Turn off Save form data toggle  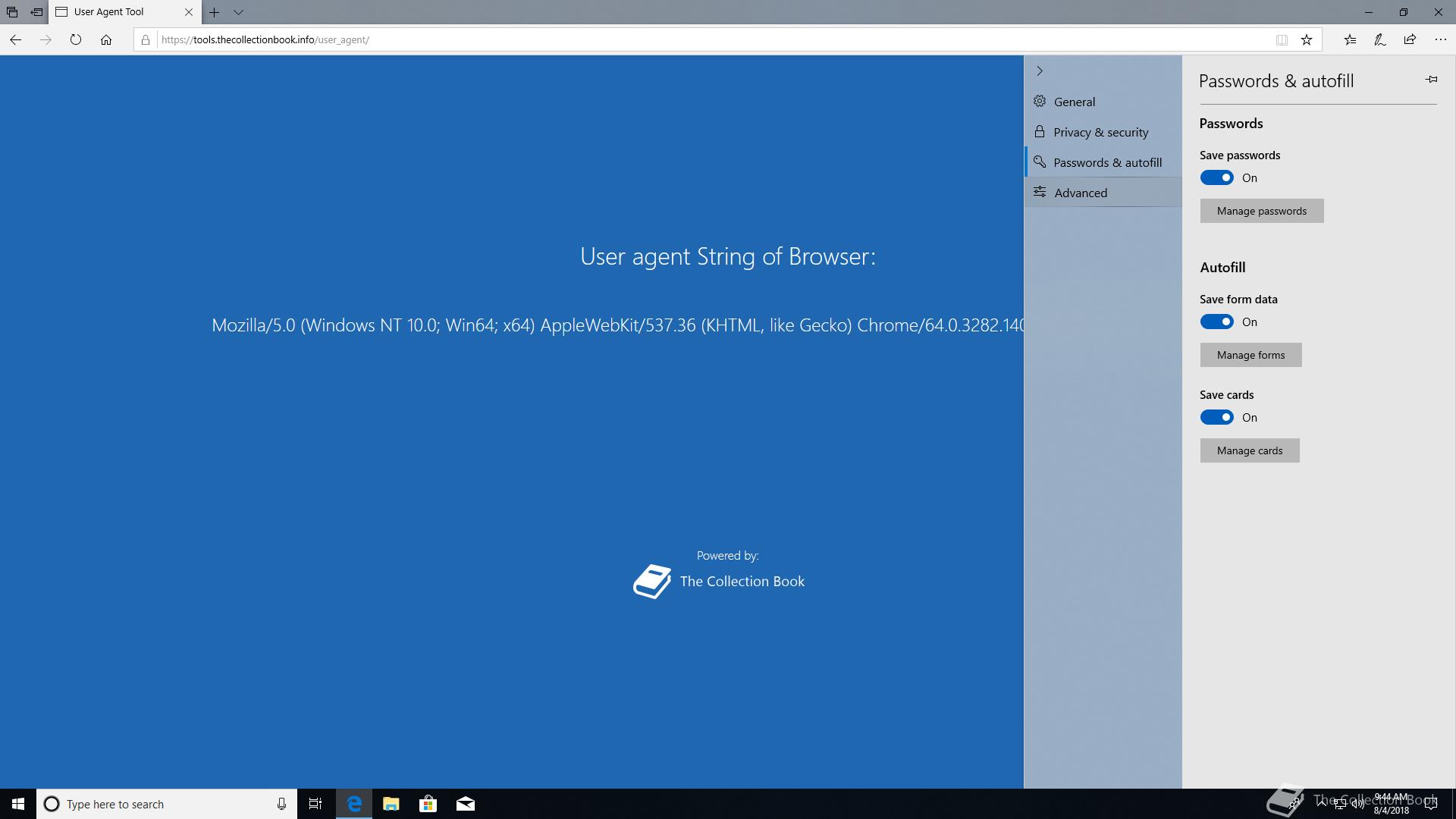(1216, 322)
